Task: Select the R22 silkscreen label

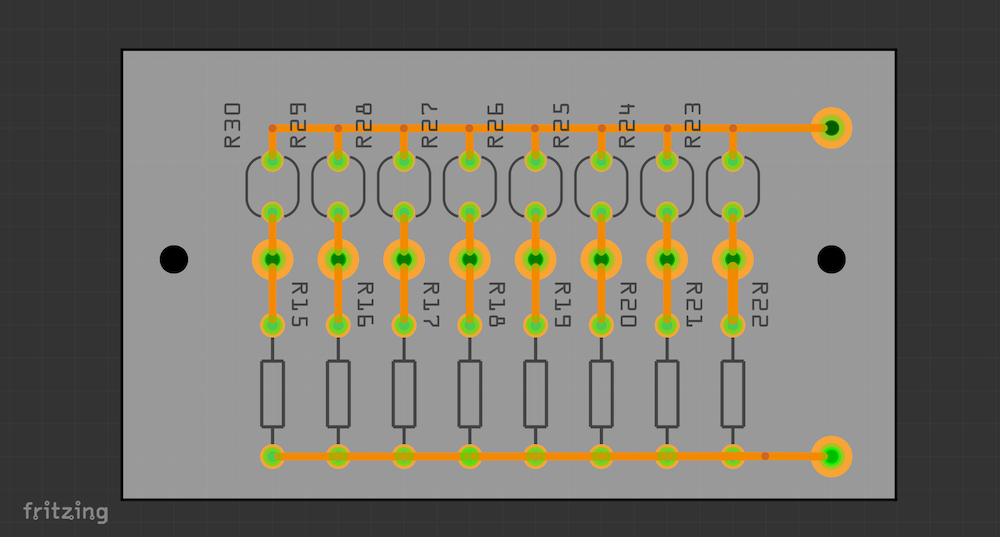Action: [x=760, y=304]
